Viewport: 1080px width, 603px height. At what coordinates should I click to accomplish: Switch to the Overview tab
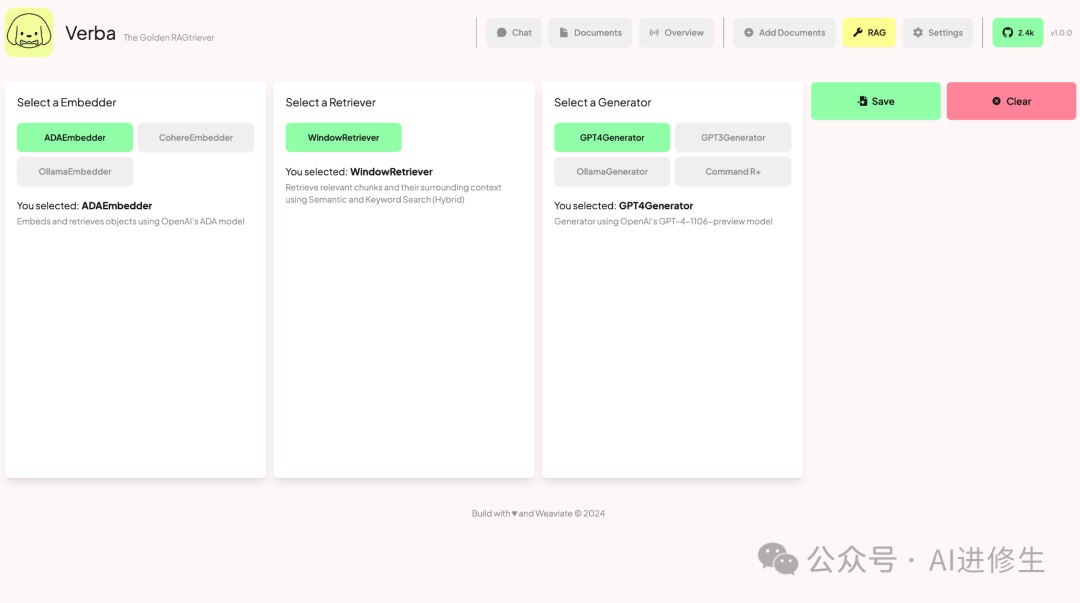pos(676,32)
